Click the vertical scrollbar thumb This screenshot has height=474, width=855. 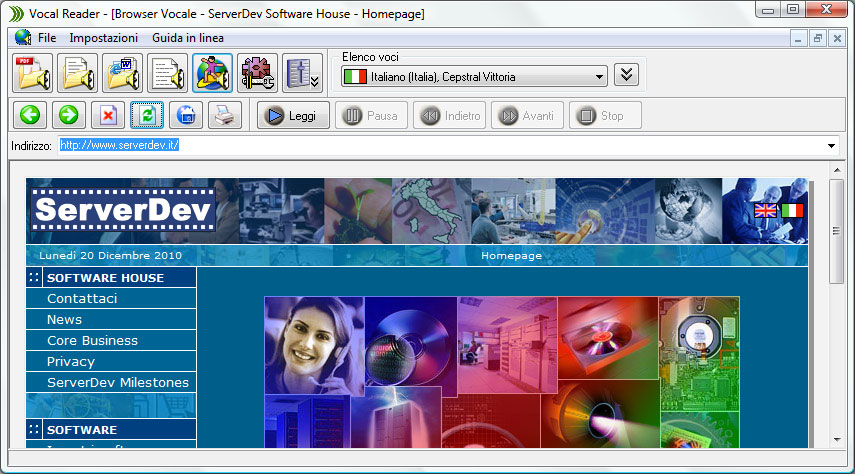(836, 231)
